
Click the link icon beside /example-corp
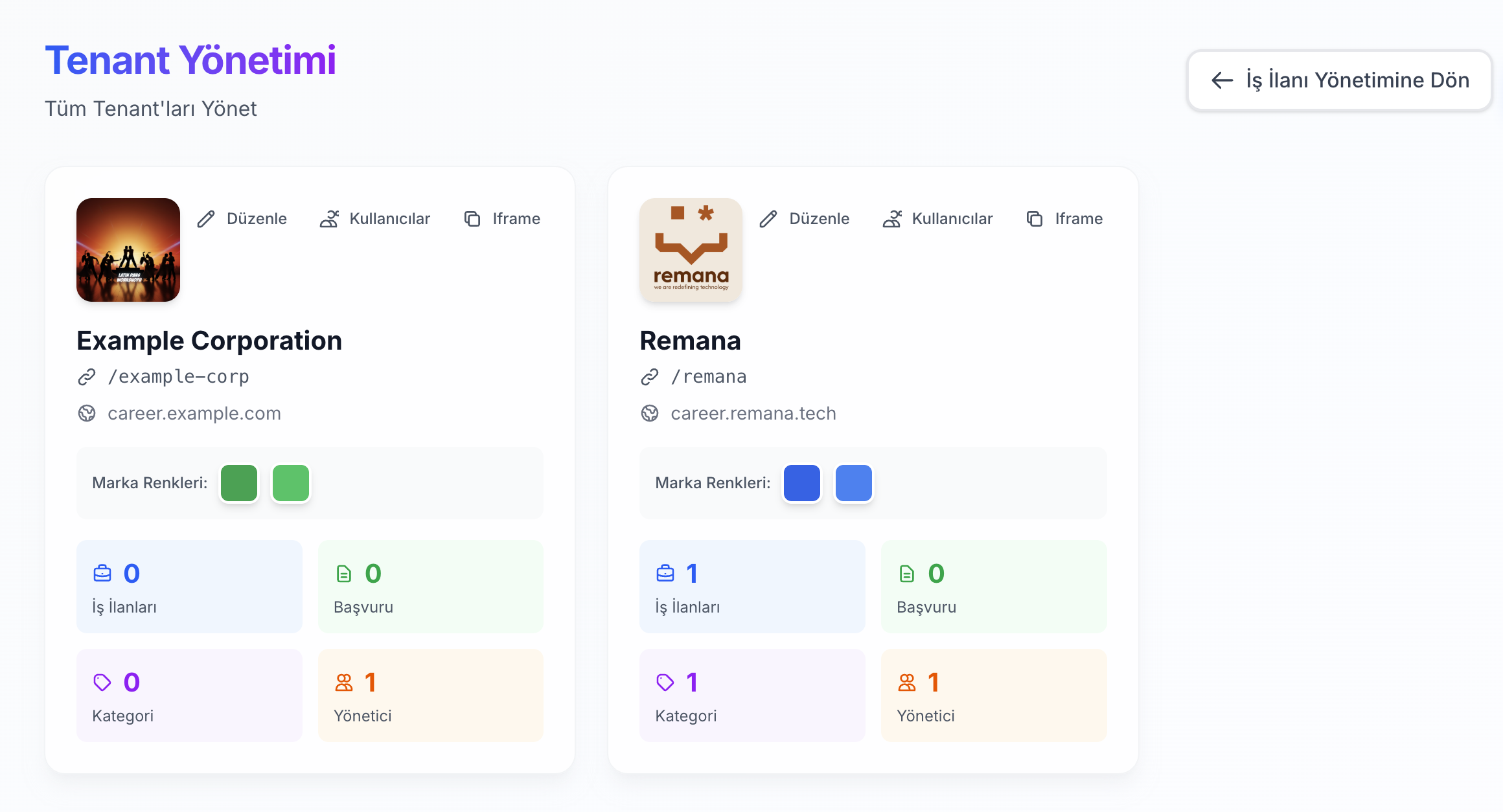pyautogui.click(x=87, y=377)
